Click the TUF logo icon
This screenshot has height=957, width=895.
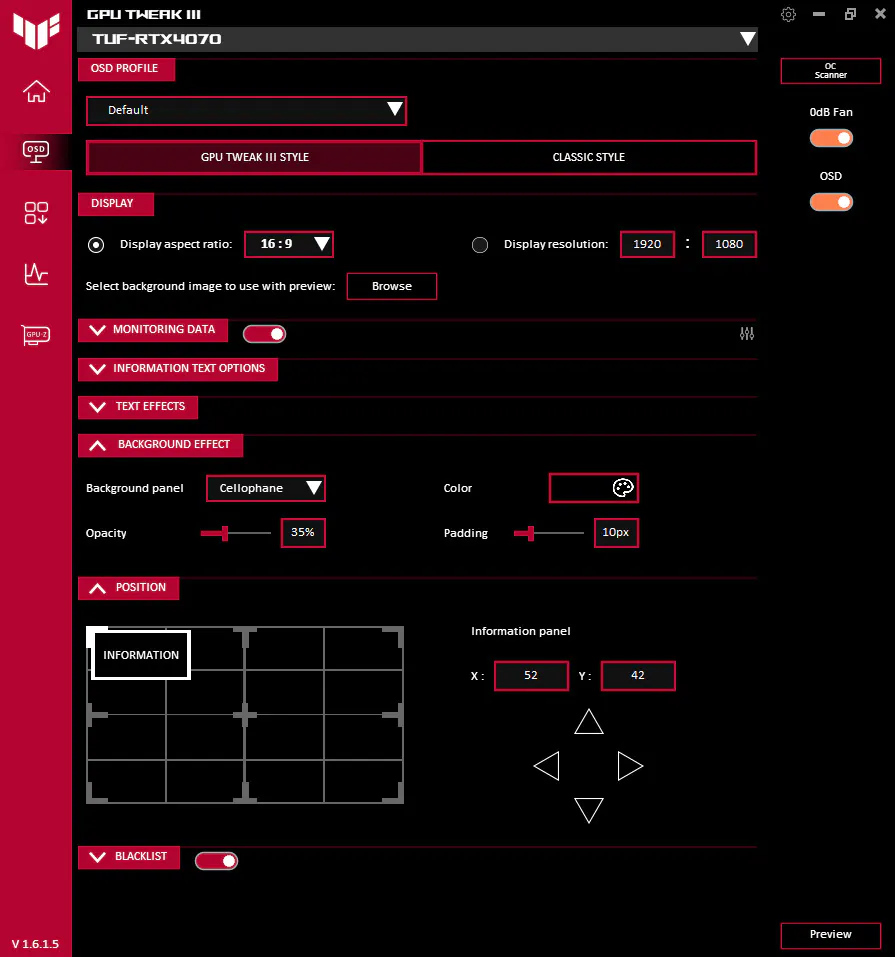(x=36, y=30)
